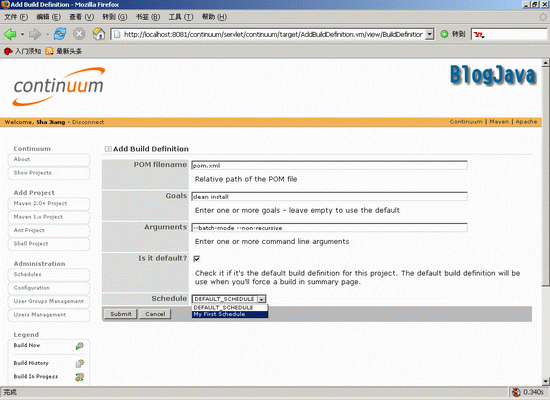The width and height of the screenshot is (550, 400).
Task: Click the icon beside Add Build Definition heading
Action: pos(108,149)
